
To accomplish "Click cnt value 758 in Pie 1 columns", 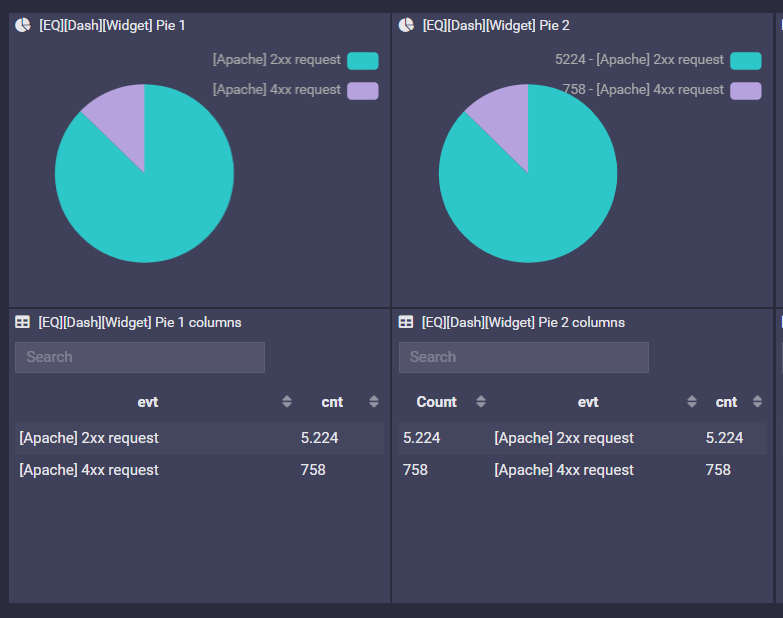I will pos(313,470).
